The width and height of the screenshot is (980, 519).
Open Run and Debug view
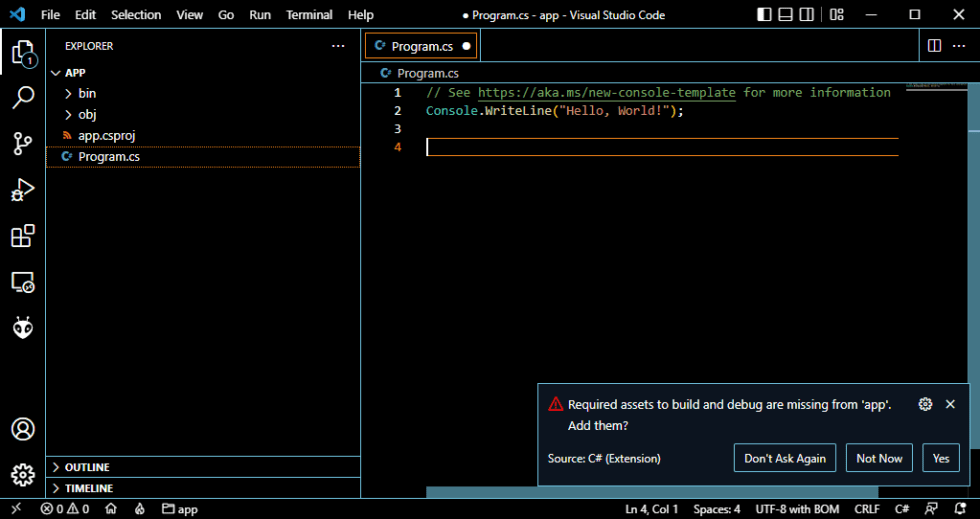coord(23,189)
